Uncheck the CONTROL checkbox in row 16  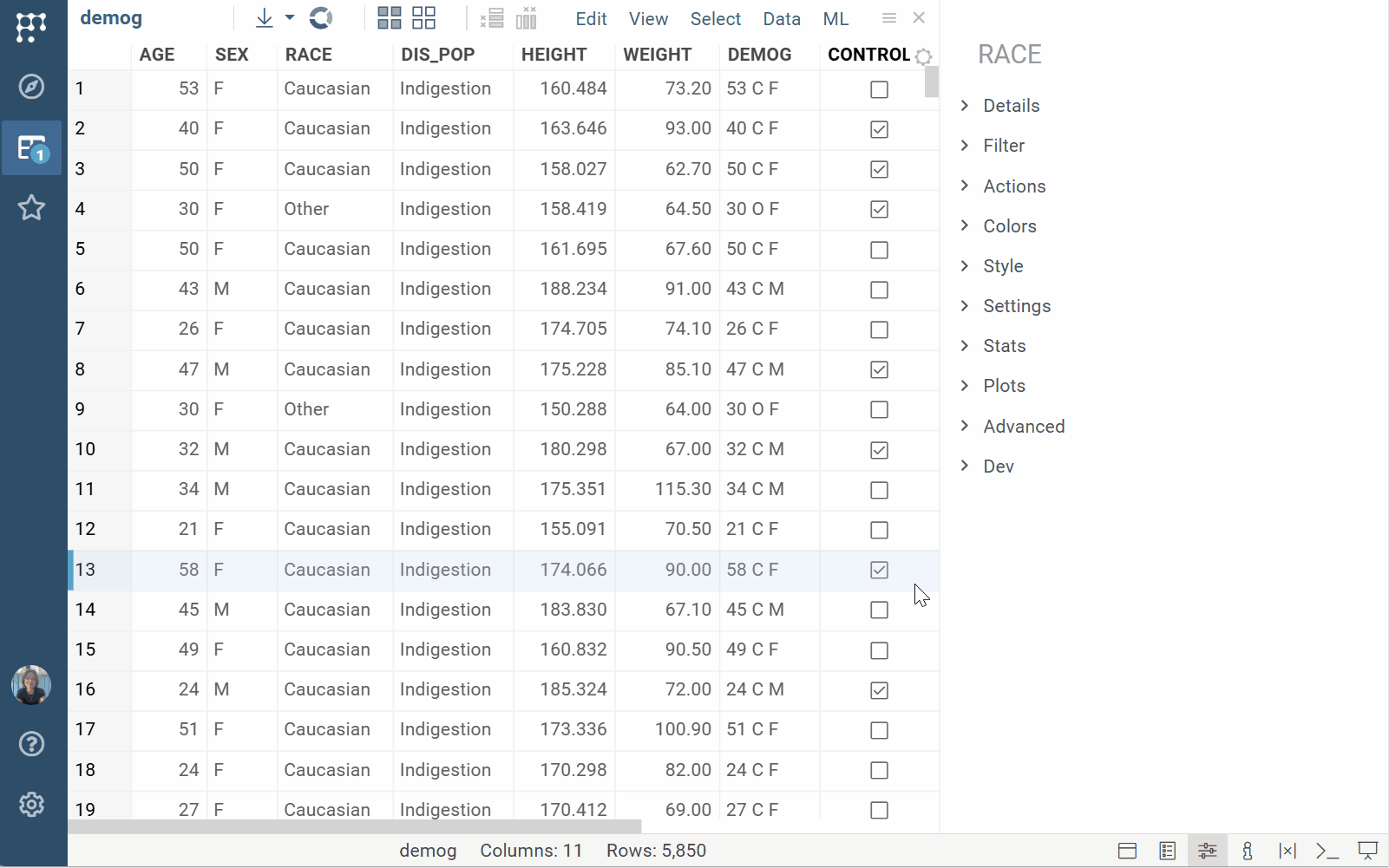(x=879, y=690)
